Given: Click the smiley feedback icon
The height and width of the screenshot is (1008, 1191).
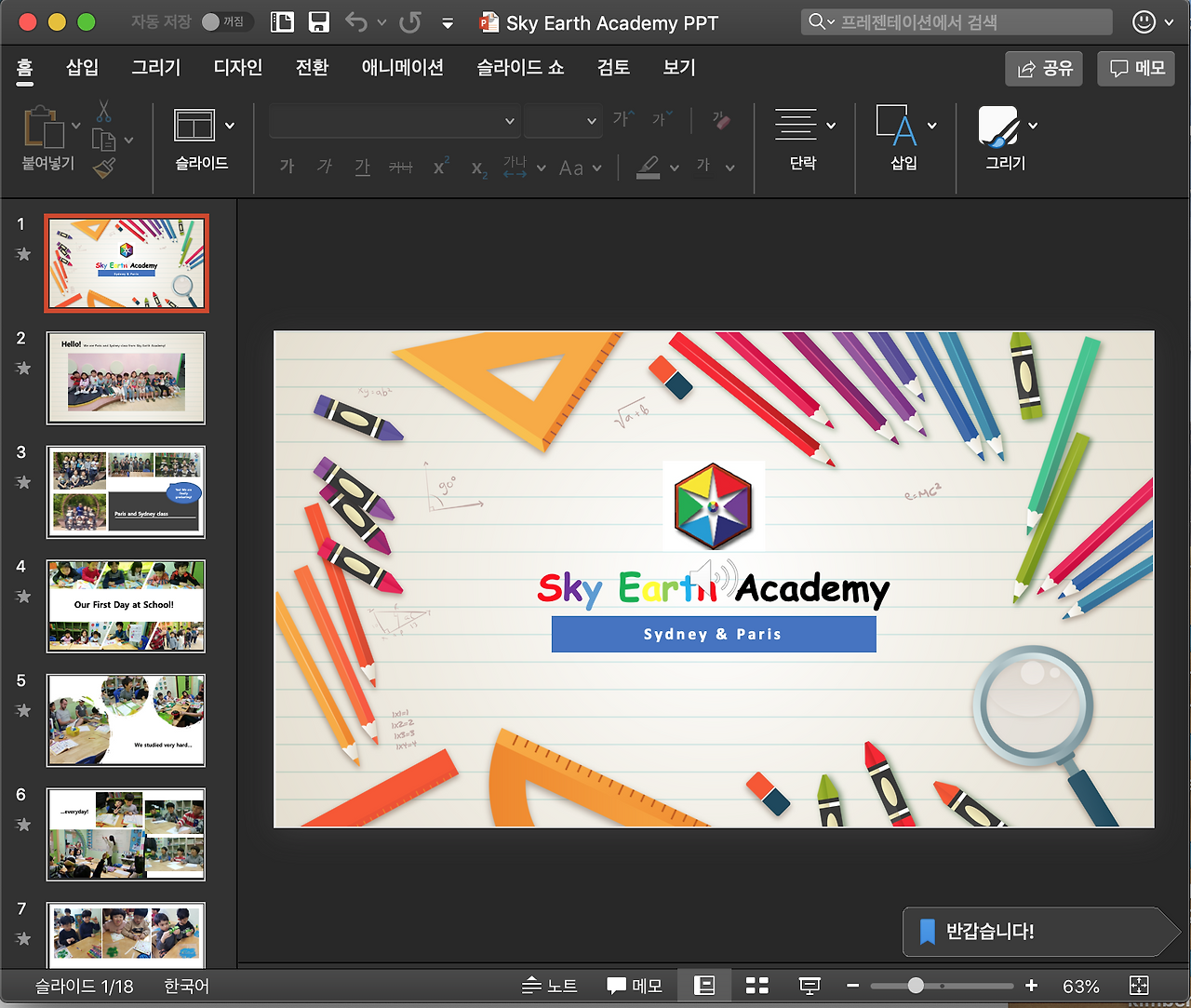Looking at the screenshot, I should pyautogui.click(x=1144, y=22).
